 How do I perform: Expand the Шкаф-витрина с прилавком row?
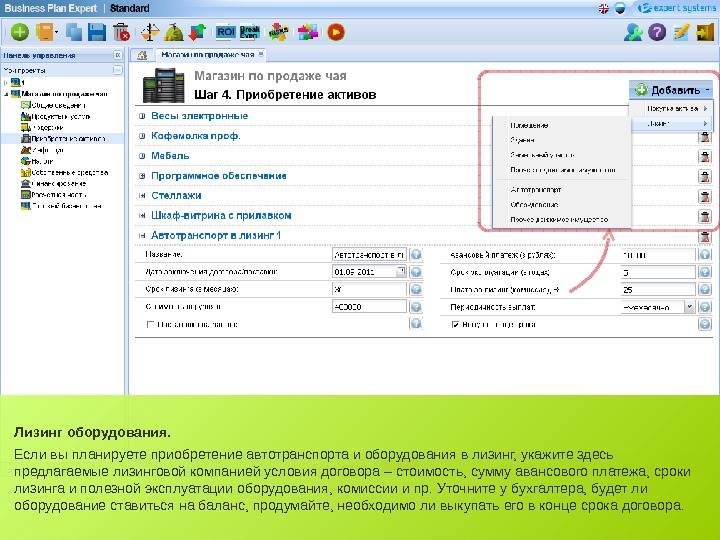(142, 216)
